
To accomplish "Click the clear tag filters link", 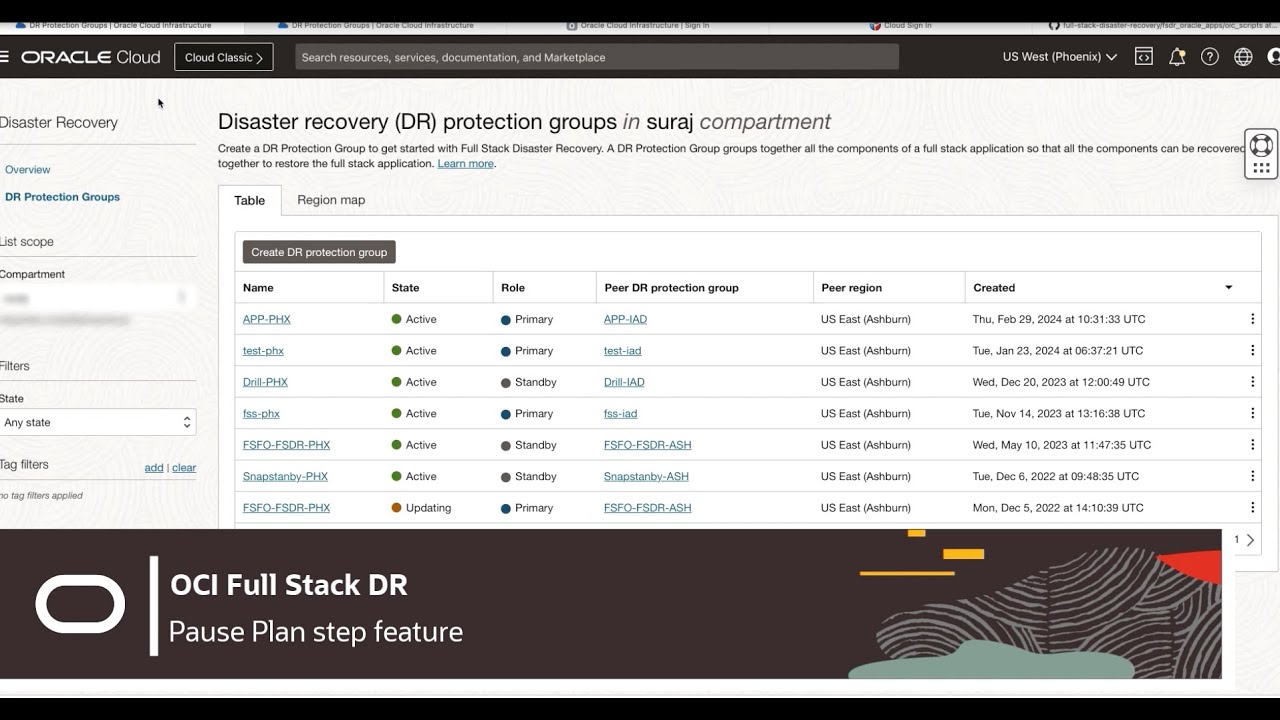I will pos(184,468).
